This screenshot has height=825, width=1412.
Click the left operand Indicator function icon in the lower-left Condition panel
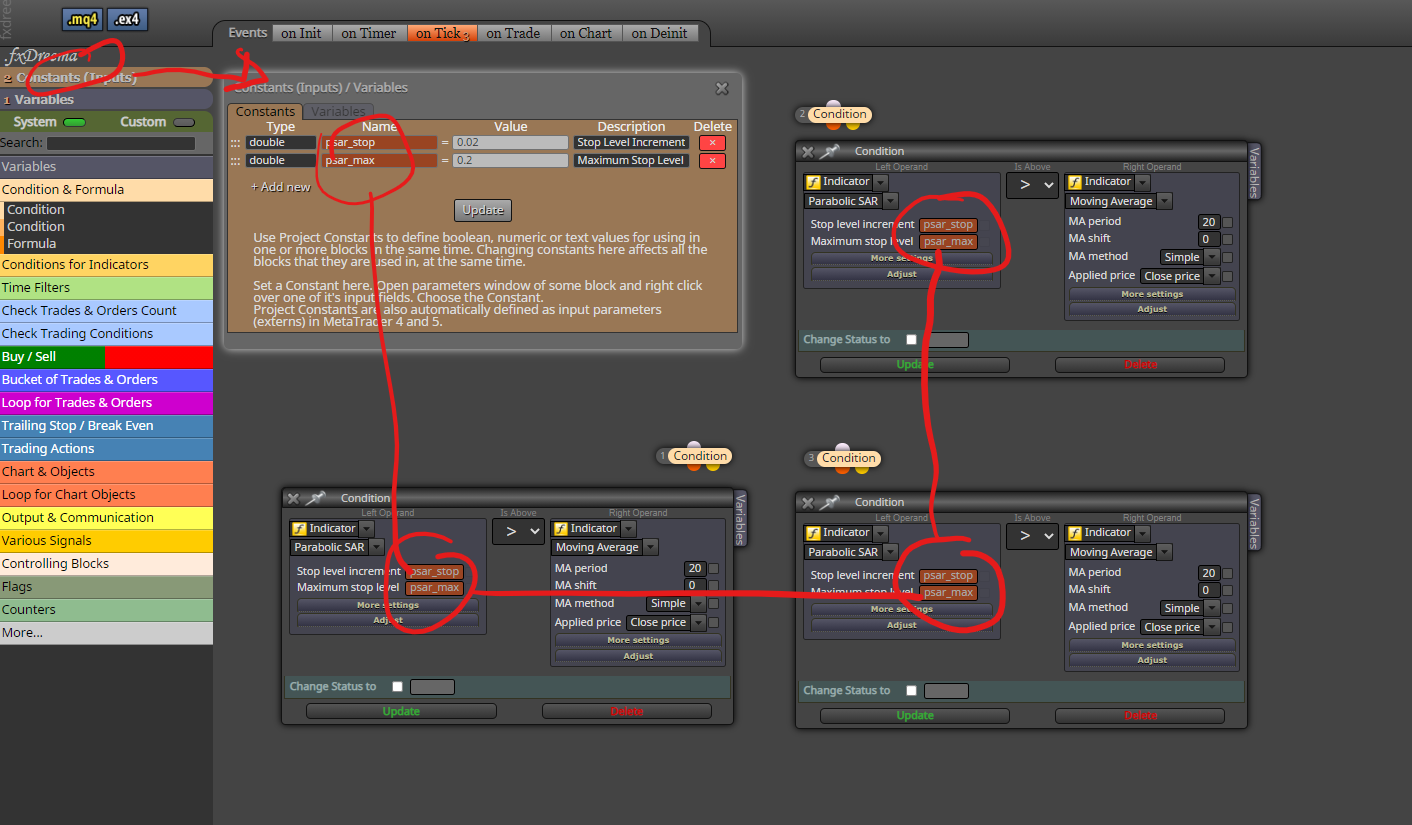299,529
